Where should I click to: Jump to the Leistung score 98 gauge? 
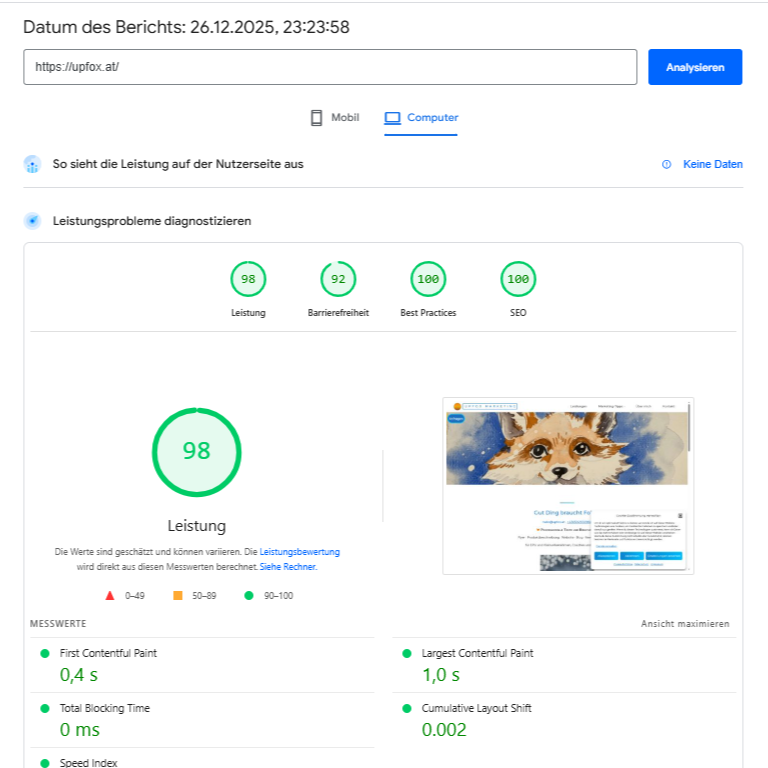[248, 280]
